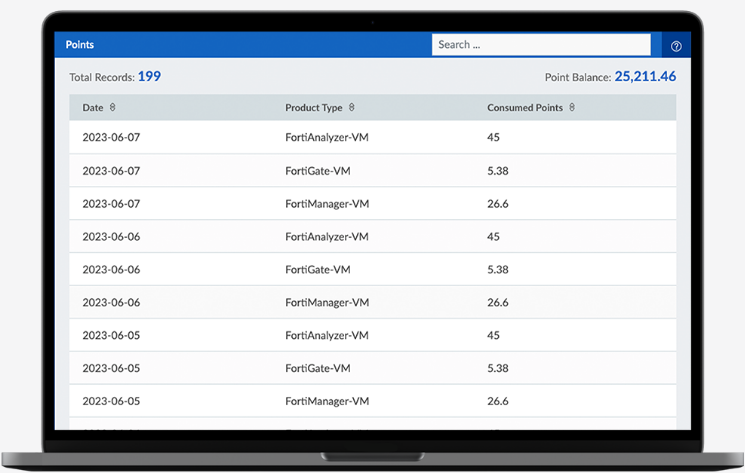Select Point Balance value 25,211.46
This screenshot has width=745, height=473.
pyautogui.click(x=645, y=76)
